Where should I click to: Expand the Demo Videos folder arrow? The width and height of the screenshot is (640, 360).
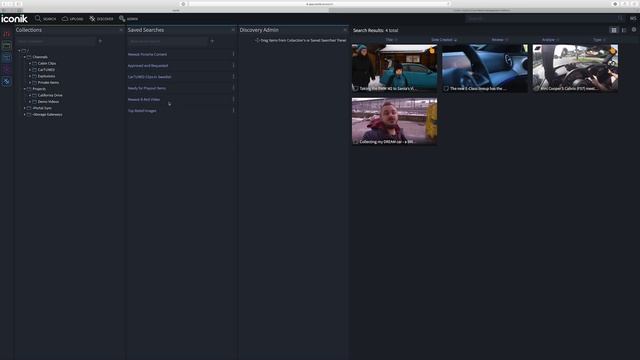[30, 102]
